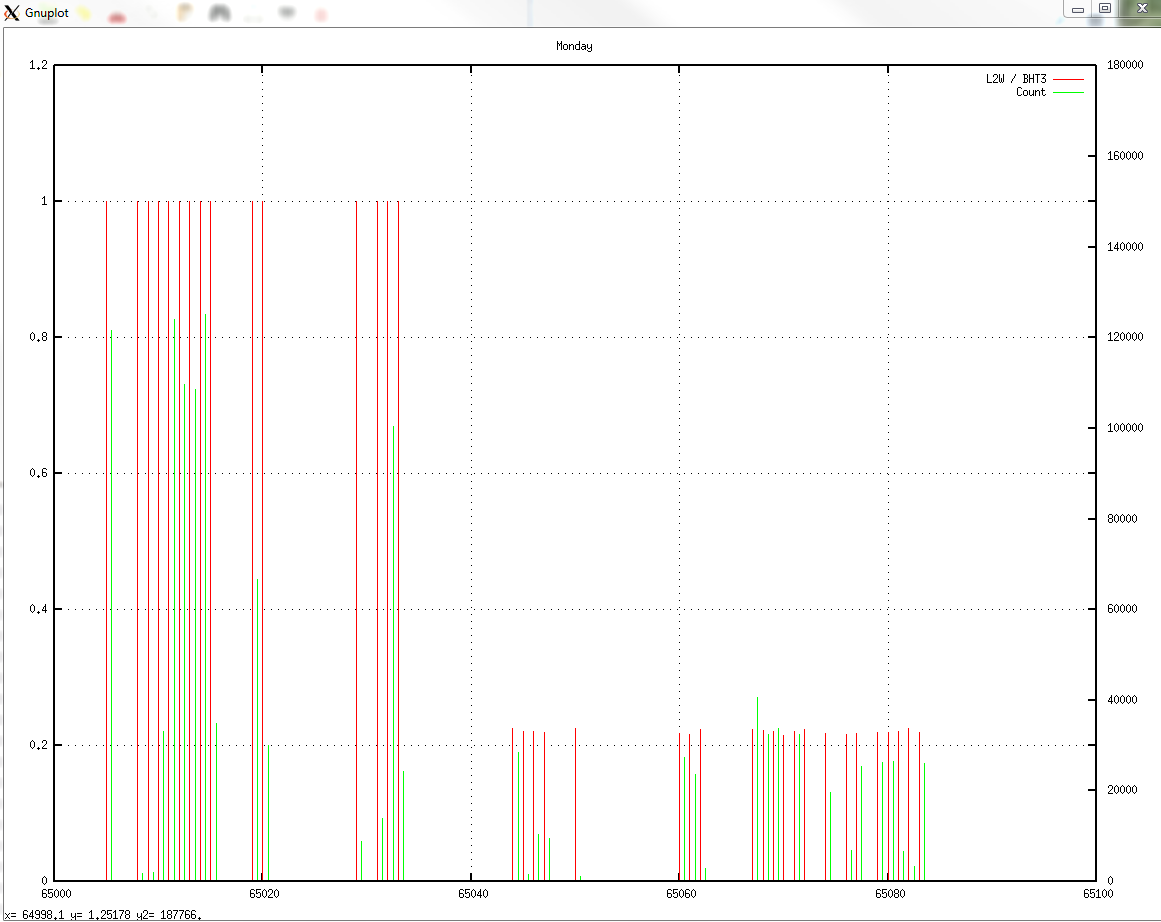
Task: Click the 20000 tick label on the right axis
Action: [x=1122, y=790]
